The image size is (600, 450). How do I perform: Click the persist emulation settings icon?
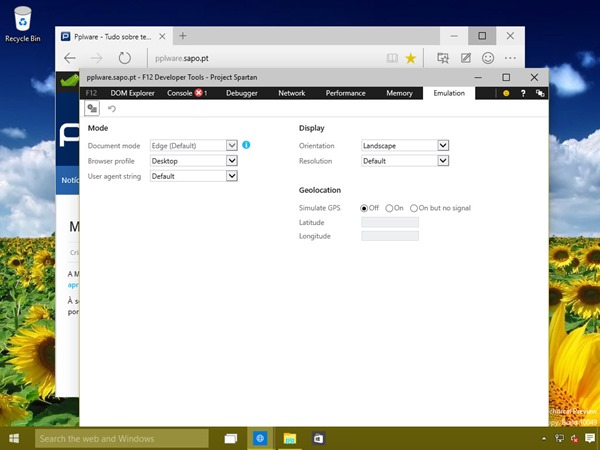[92, 109]
